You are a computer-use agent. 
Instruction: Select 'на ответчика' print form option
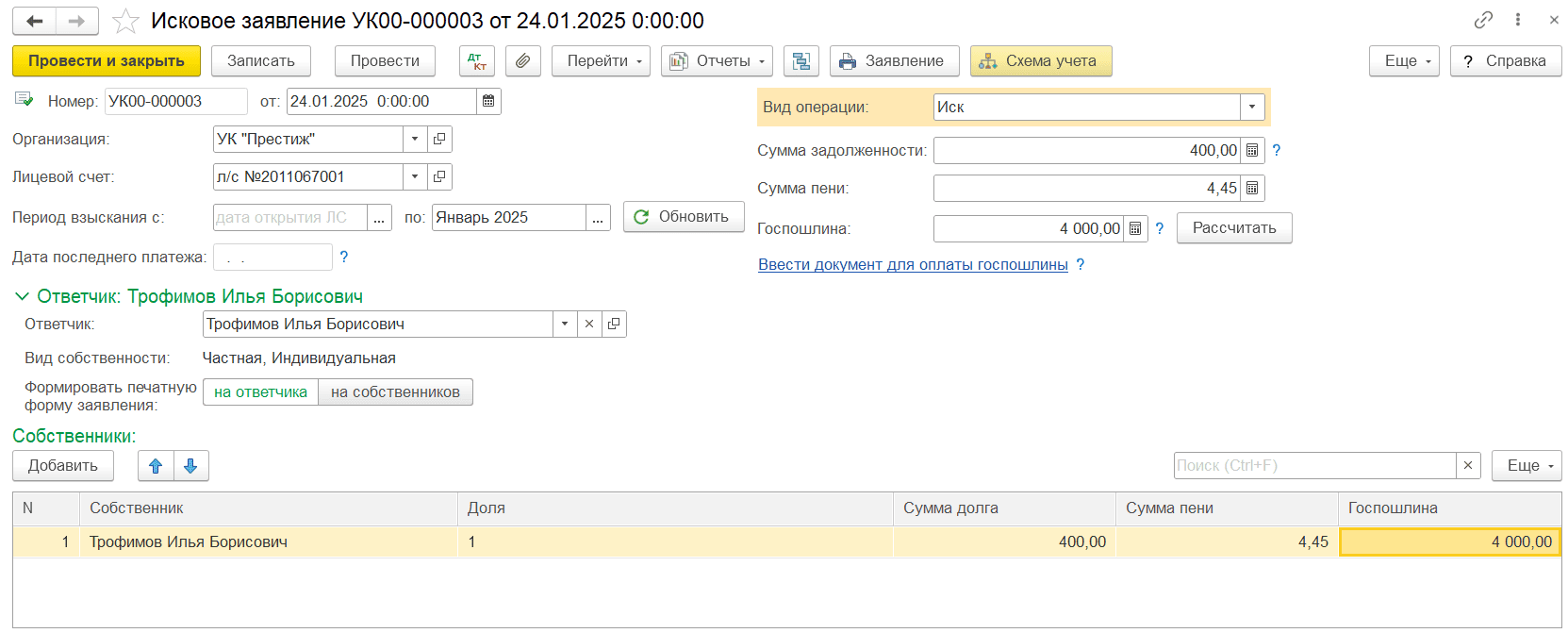coord(260,392)
